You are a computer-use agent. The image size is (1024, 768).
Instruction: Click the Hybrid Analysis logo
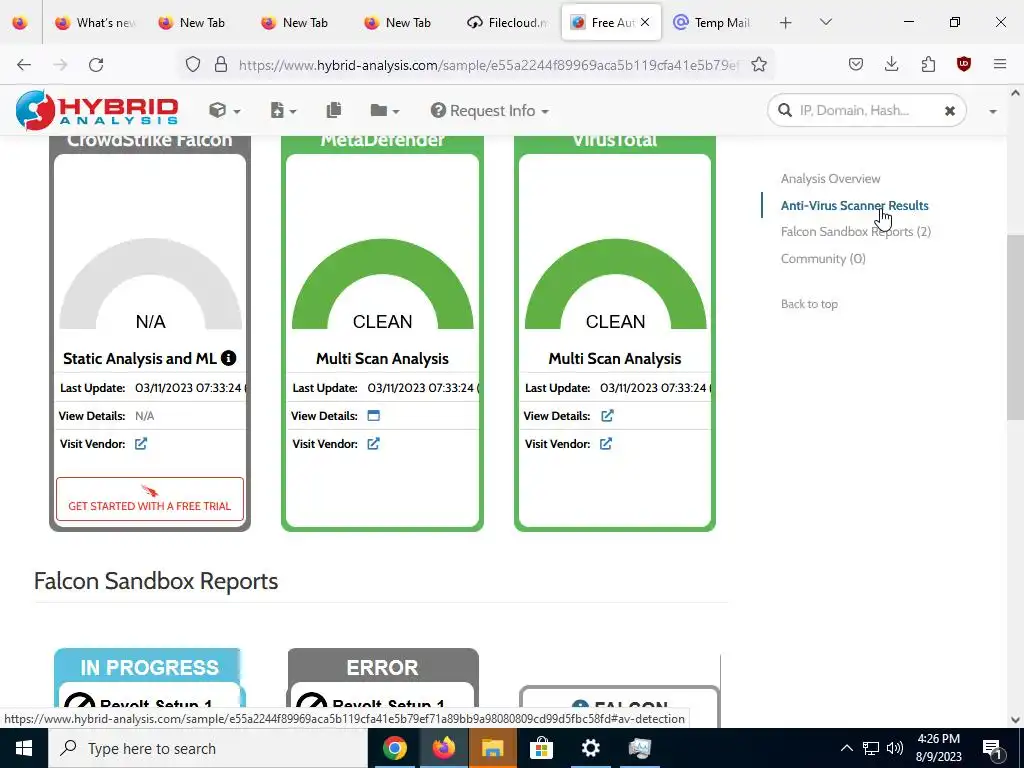[x=97, y=110]
